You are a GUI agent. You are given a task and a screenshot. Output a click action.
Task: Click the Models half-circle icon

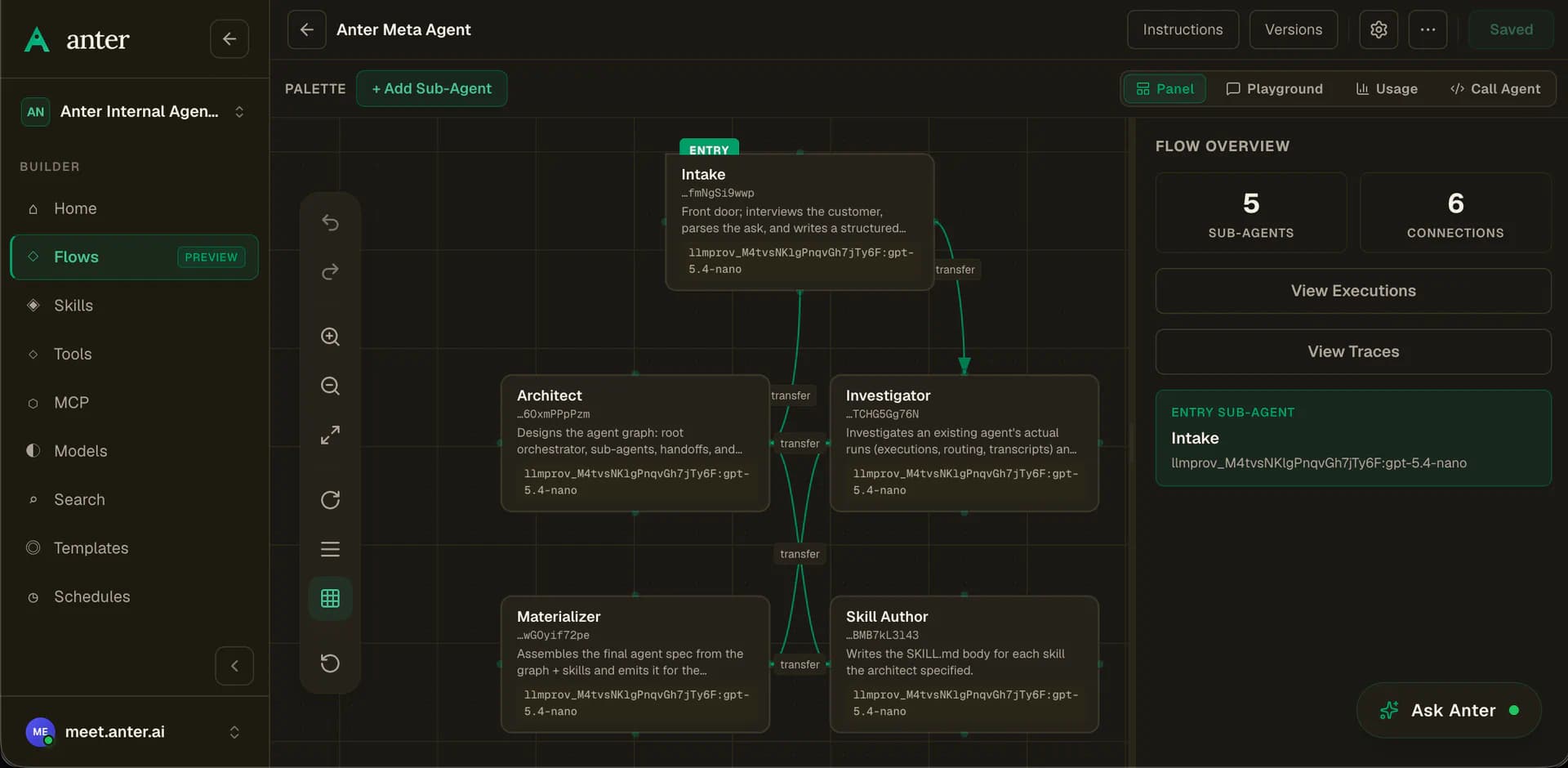[x=33, y=451]
